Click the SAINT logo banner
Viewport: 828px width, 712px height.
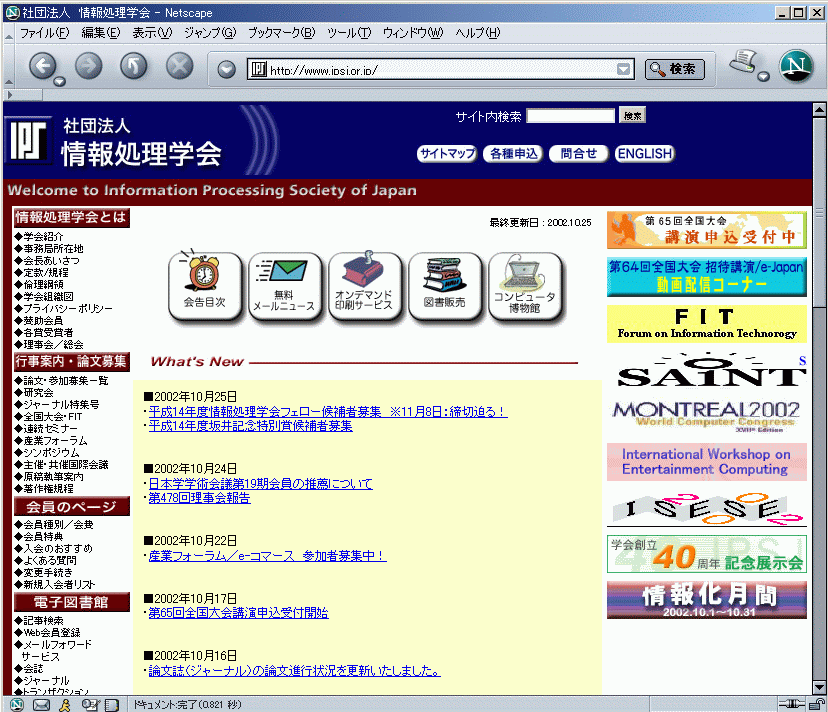click(707, 371)
